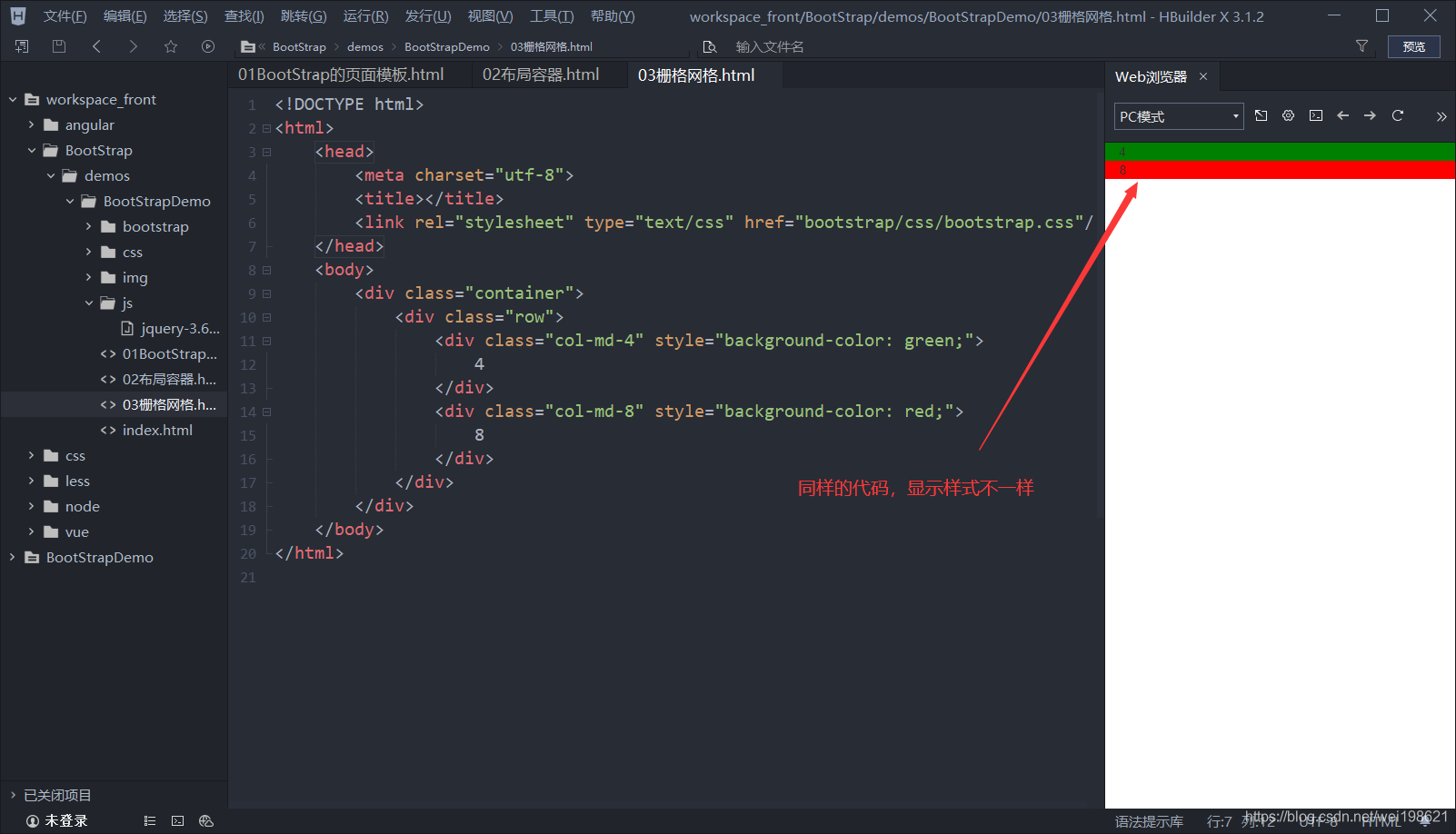This screenshot has height=834, width=1456.
Task: Click the new file icon in toolbar
Action: [22, 46]
